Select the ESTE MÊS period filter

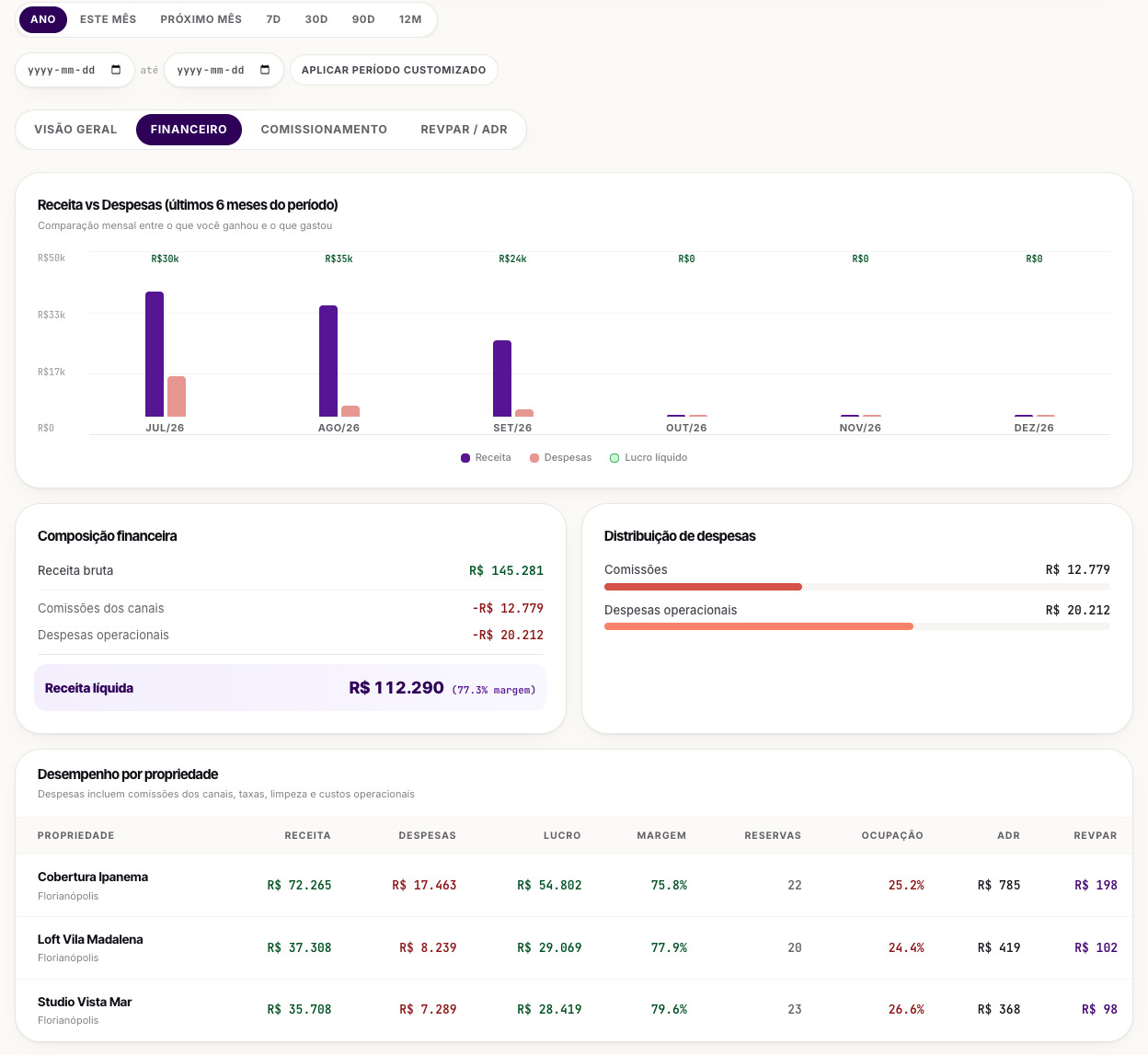click(x=108, y=19)
